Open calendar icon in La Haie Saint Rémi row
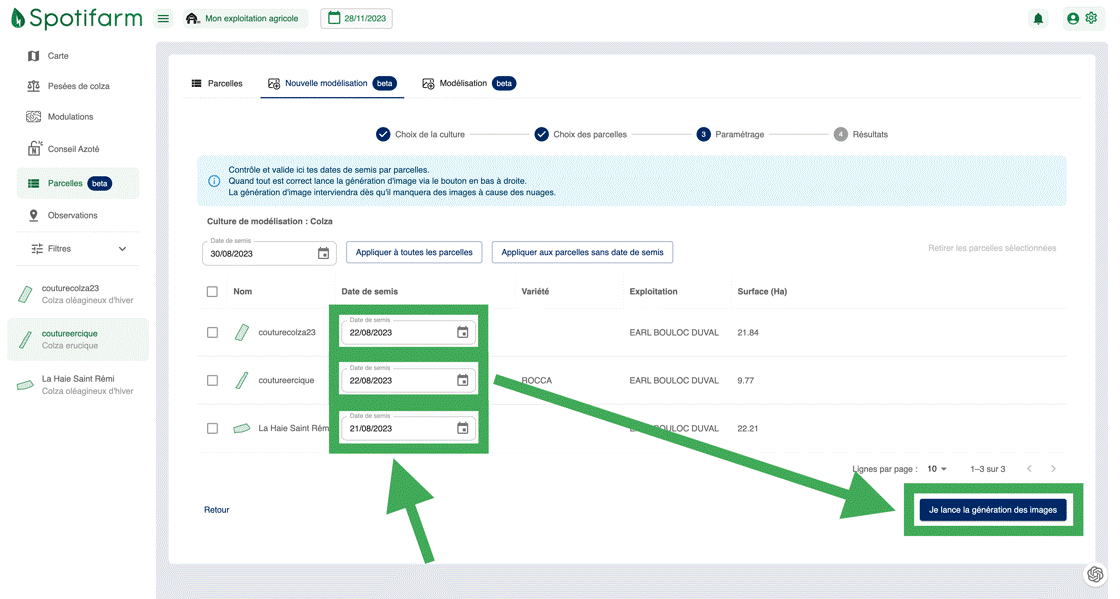 [462, 428]
